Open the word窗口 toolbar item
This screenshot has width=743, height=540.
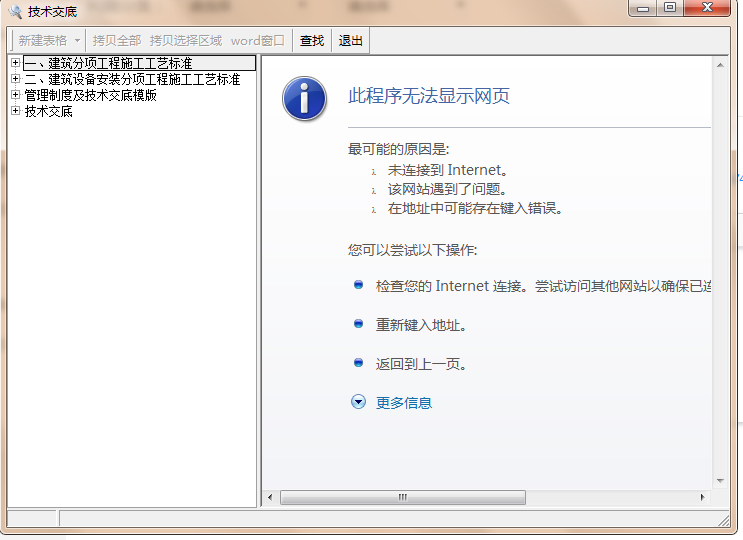coord(258,41)
